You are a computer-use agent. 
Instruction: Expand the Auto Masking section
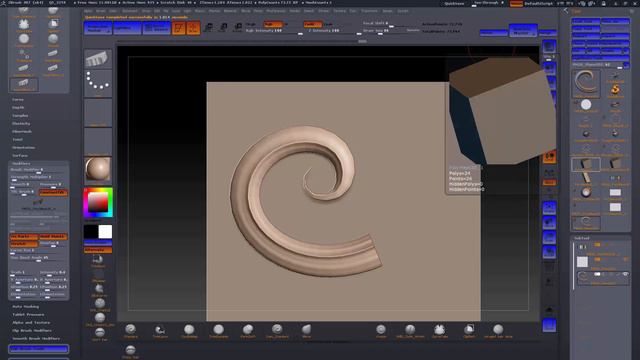click(25, 307)
